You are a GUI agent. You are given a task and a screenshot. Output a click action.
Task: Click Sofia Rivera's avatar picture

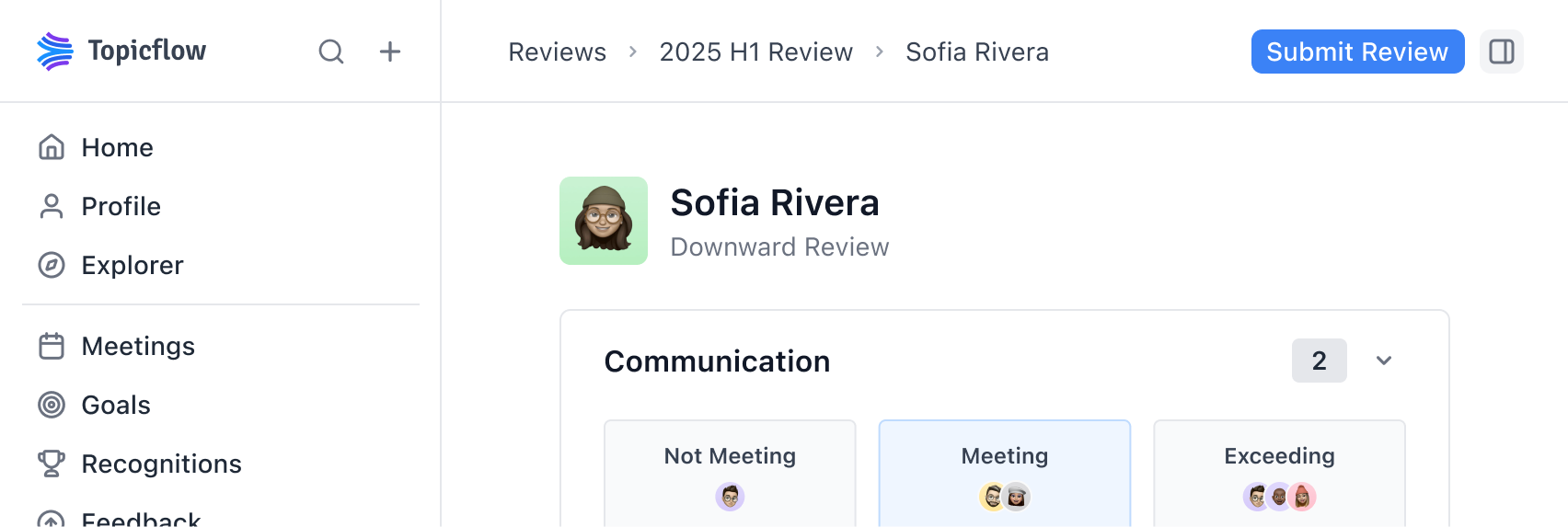[604, 221]
